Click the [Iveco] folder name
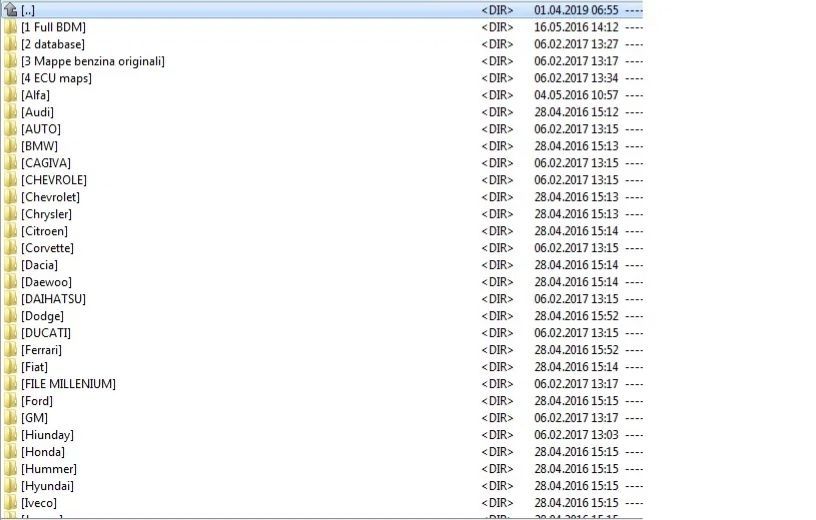 39,503
